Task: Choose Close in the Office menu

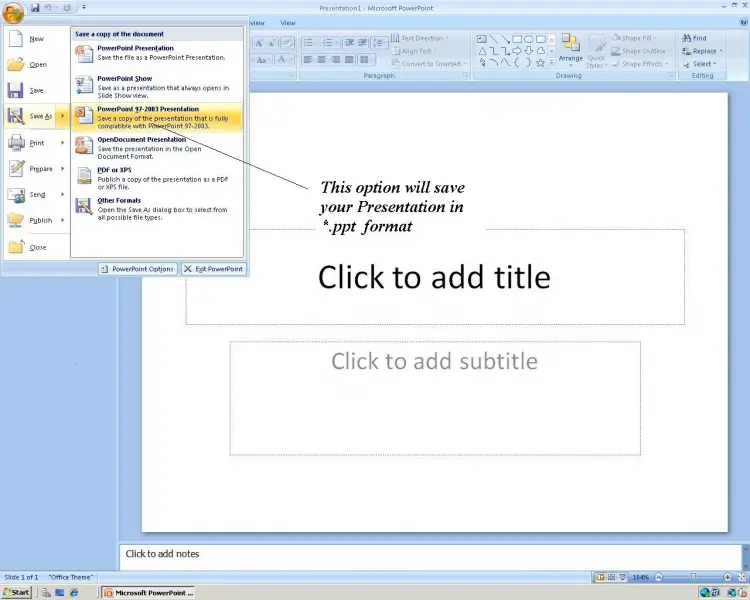Action: [37, 247]
